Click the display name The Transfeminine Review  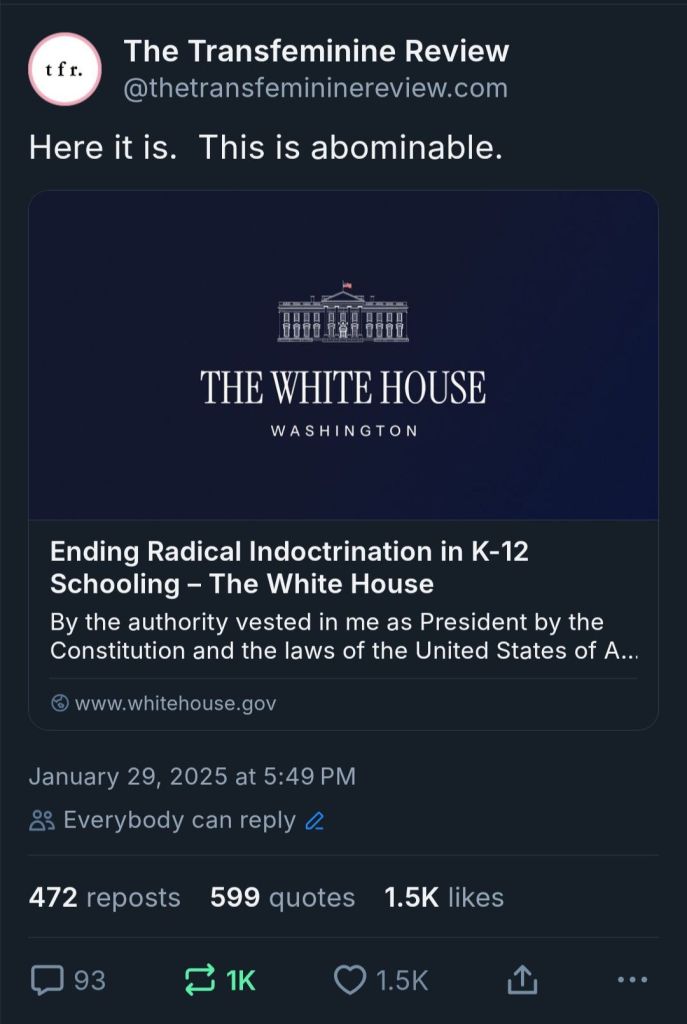point(317,51)
